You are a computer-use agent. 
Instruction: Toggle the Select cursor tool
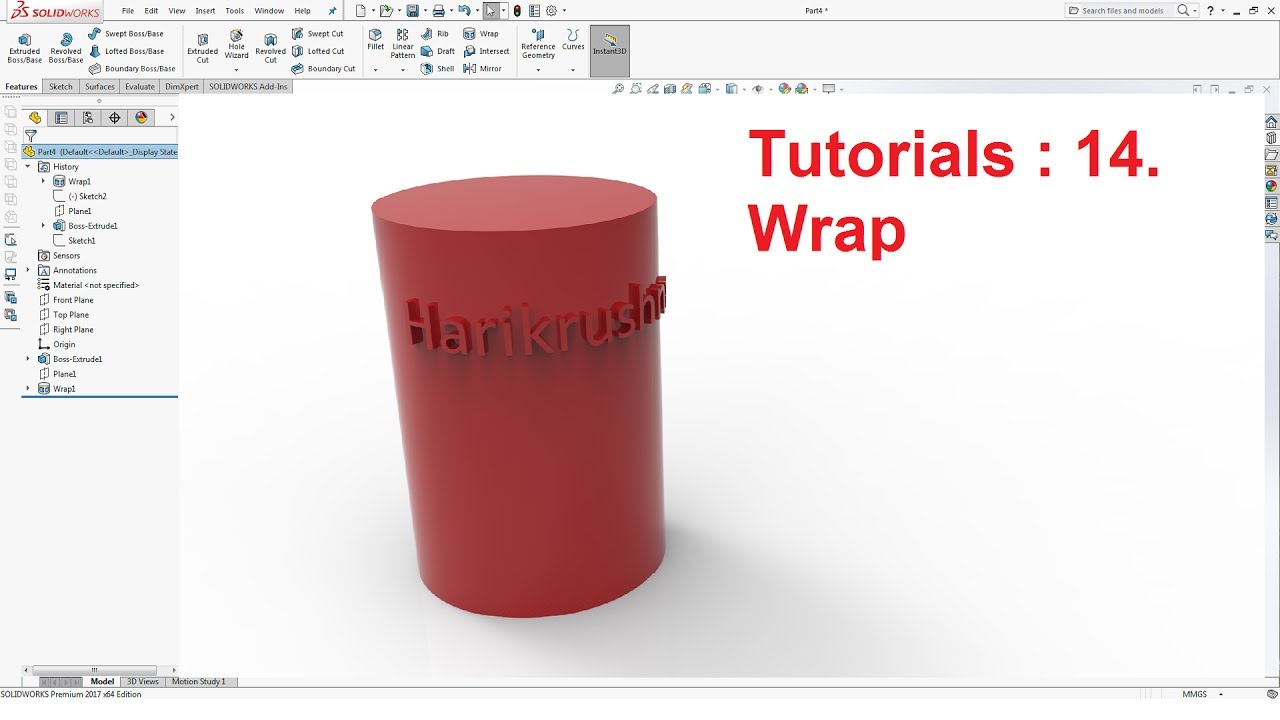tap(491, 11)
